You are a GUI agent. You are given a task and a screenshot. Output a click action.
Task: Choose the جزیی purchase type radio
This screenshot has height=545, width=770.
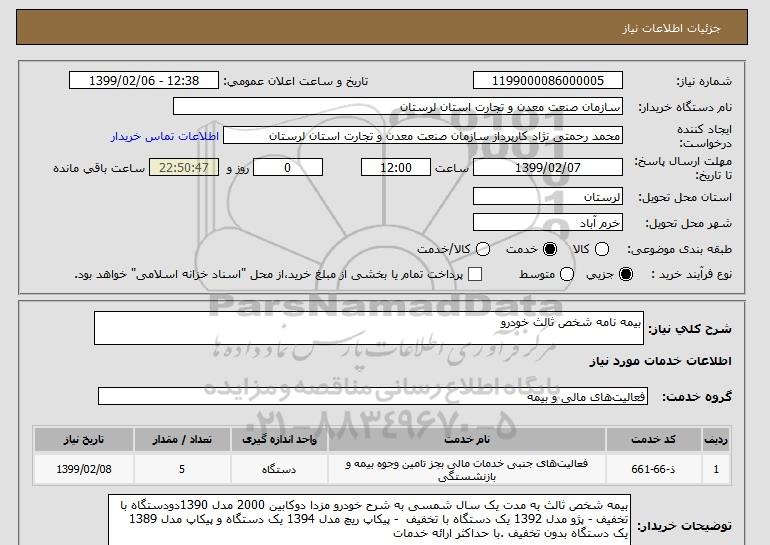[x=626, y=274]
